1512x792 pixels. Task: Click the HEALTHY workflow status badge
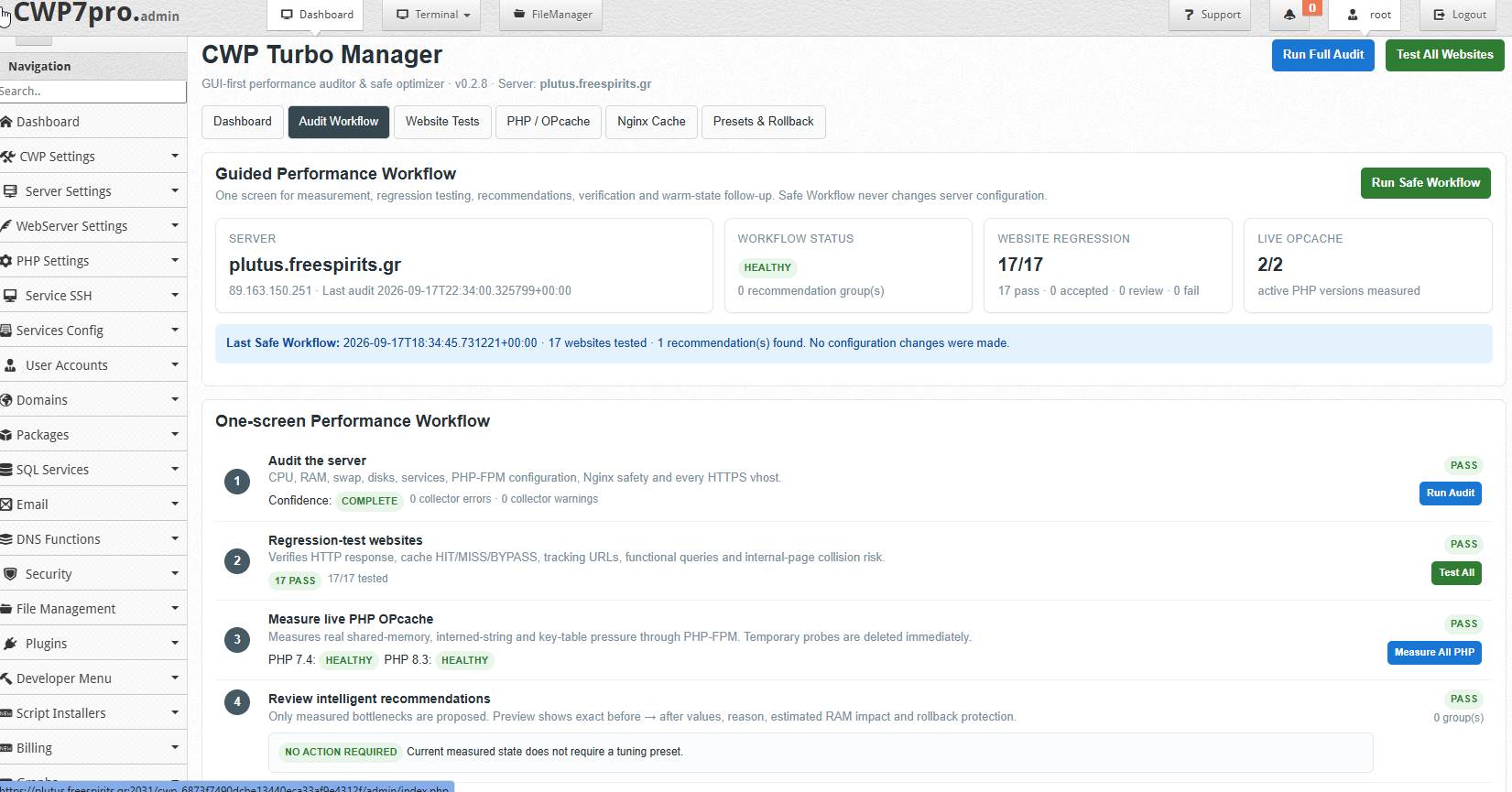[x=767, y=268]
